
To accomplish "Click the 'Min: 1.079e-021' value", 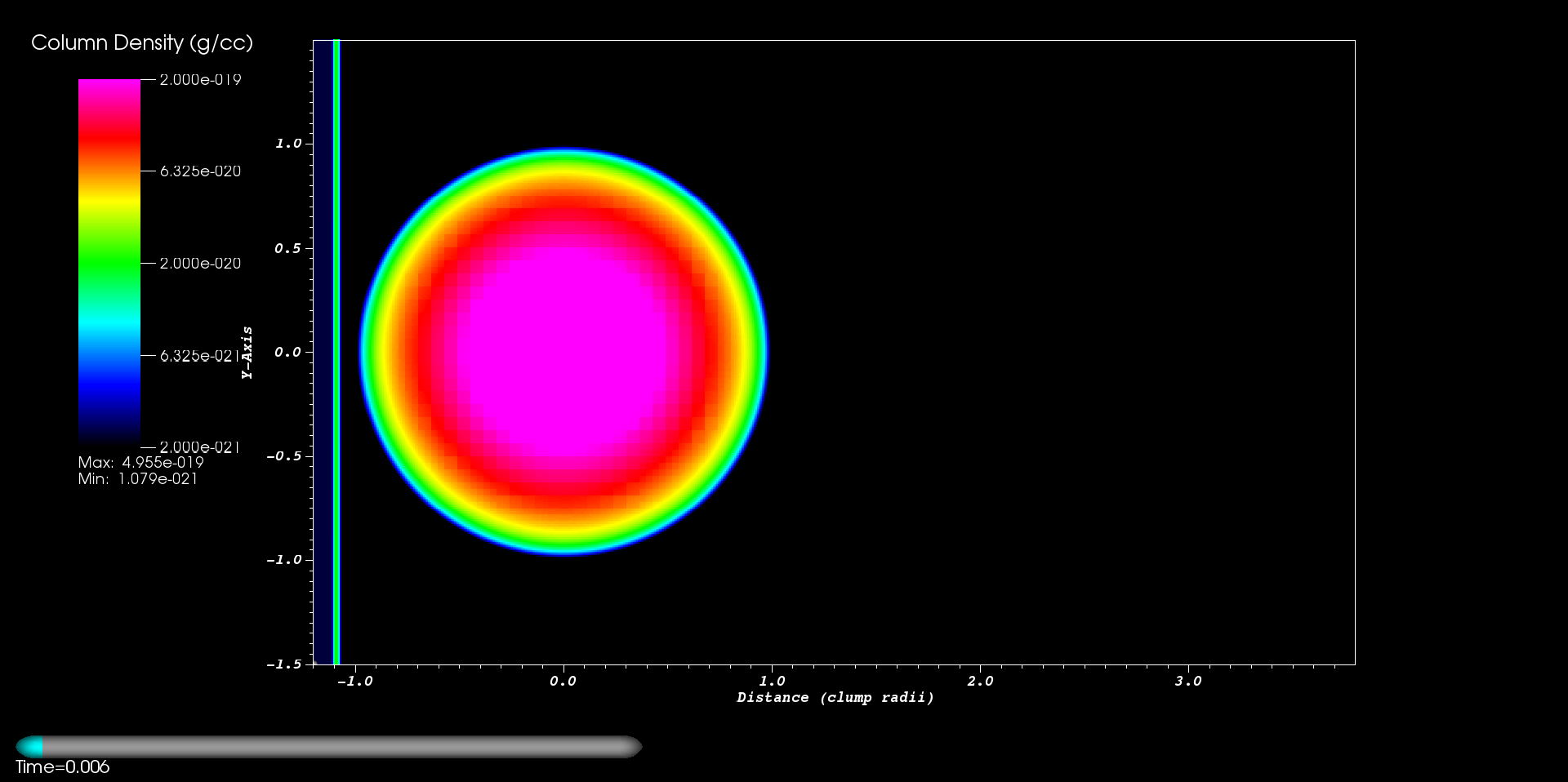I will pyautogui.click(x=138, y=479).
